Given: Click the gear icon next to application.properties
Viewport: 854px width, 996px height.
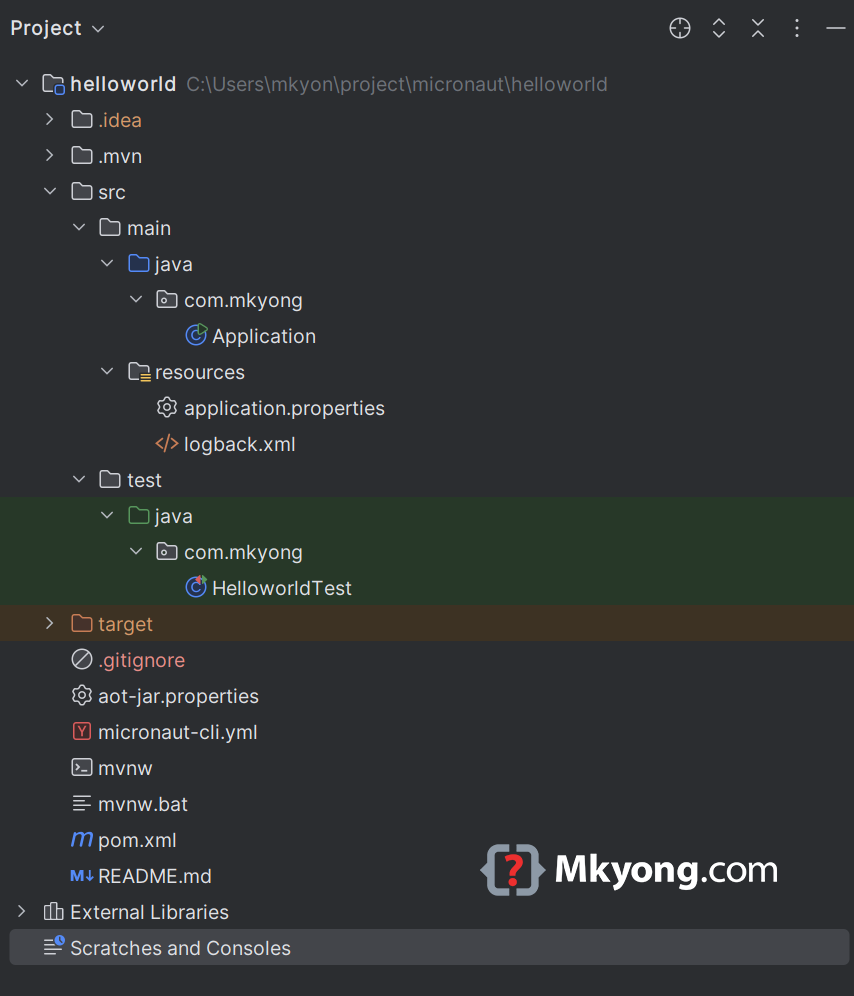Looking at the screenshot, I should (x=167, y=407).
